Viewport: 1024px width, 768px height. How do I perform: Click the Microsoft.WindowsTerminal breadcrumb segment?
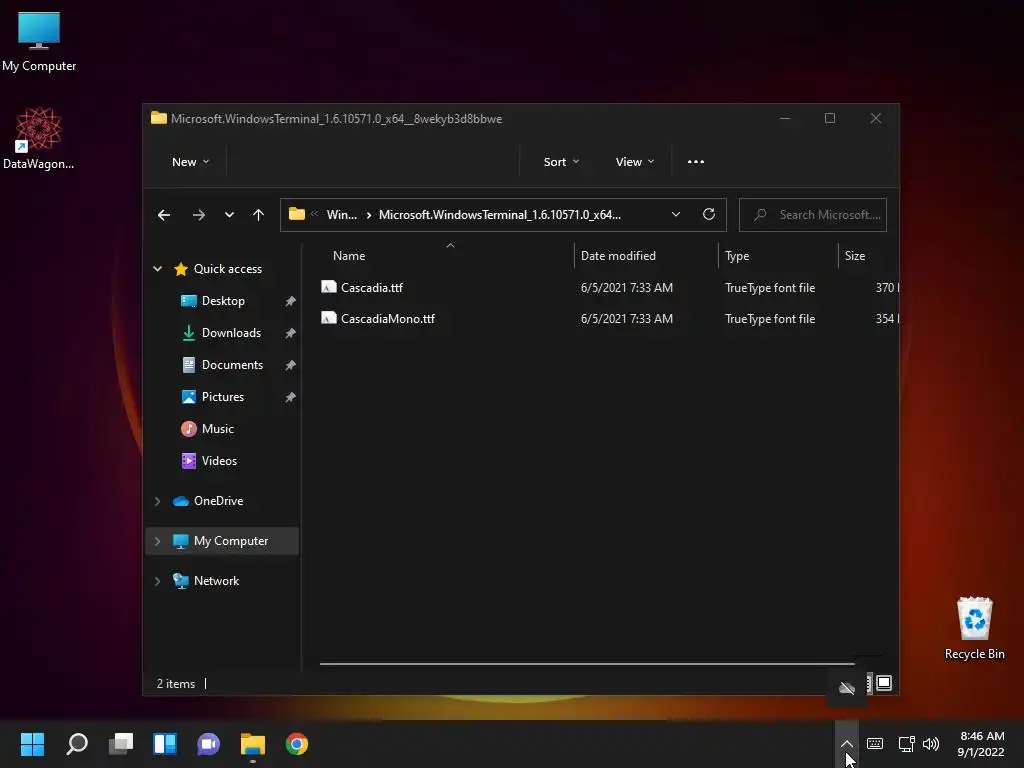click(x=500, y=215)
